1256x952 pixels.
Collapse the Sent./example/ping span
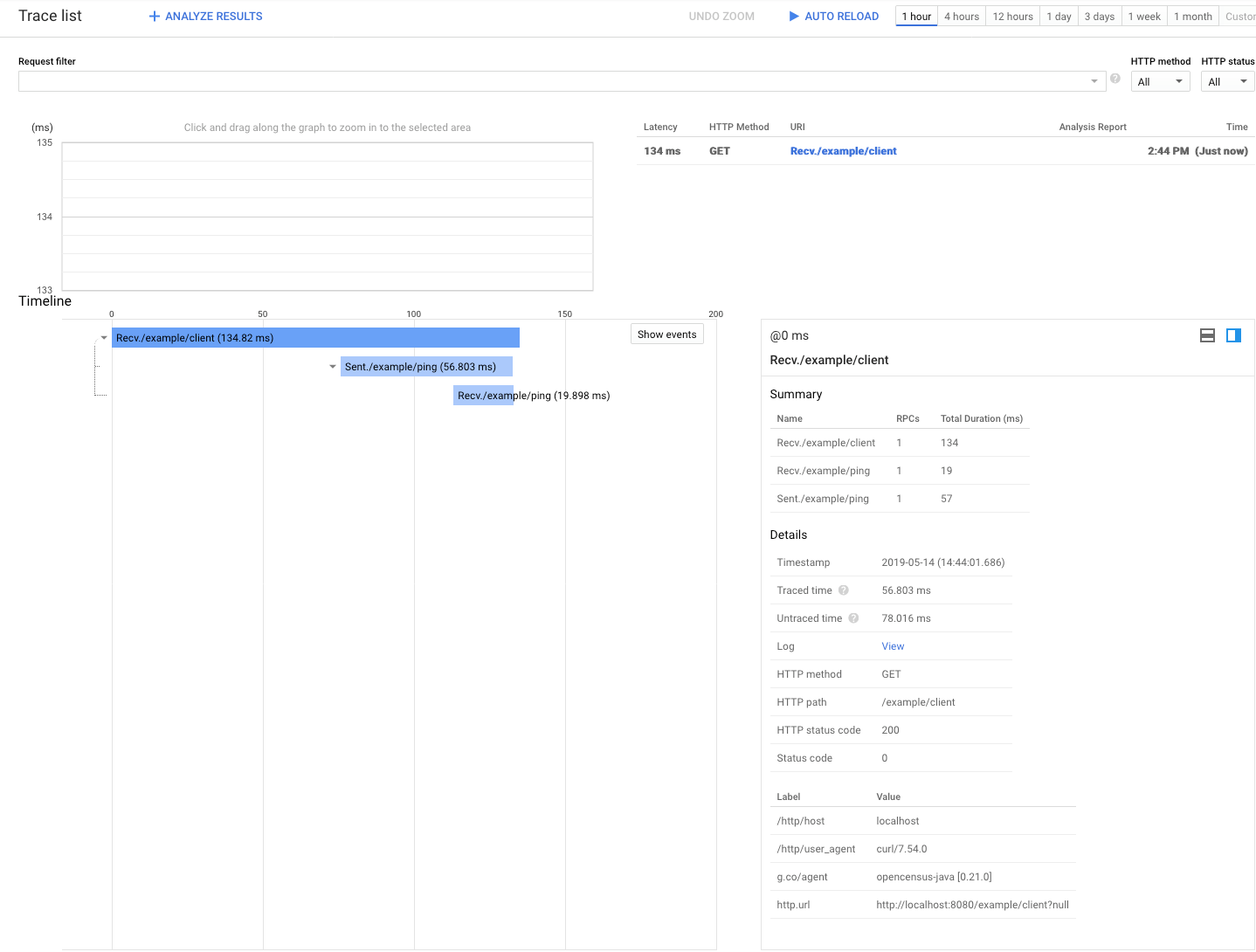click(x=333, y=367)
